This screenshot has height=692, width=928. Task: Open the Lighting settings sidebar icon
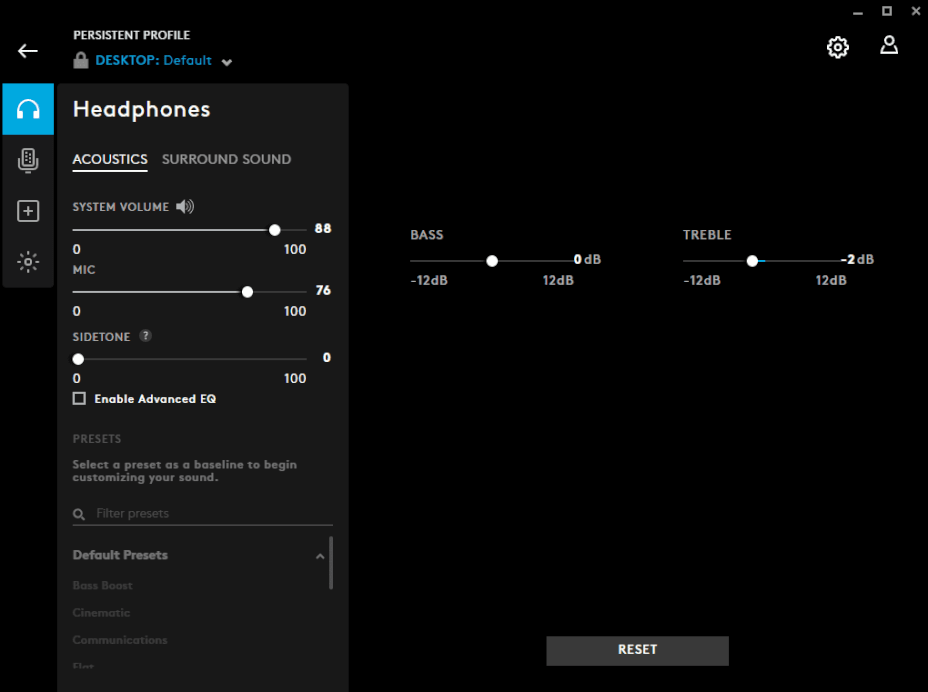click(x=27, y=262)
